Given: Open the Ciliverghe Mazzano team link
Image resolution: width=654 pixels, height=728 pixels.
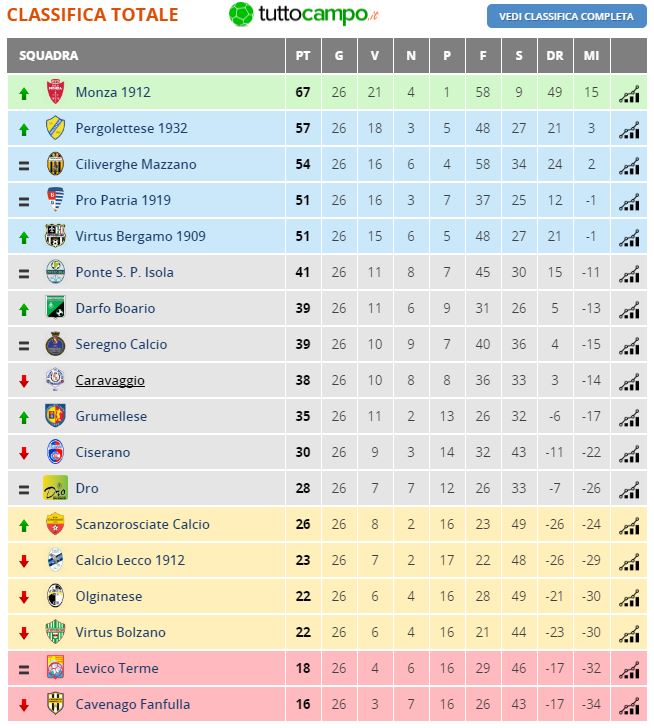Looking at the screenshot, I should (x=136, y=164).
